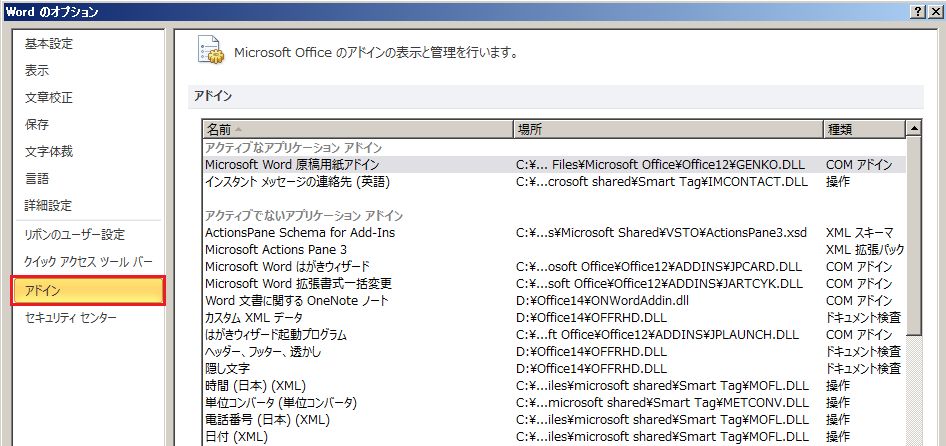Click the JARTCYK.DLL location path
This screenshot has height=446, width=946.
click(x=659, y=284)
